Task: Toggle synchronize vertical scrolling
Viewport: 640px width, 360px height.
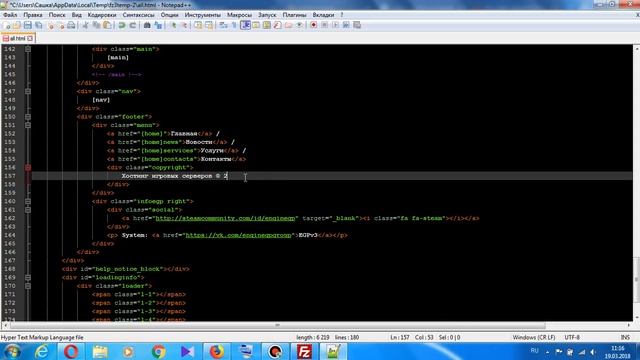Action: click(198, 25)
